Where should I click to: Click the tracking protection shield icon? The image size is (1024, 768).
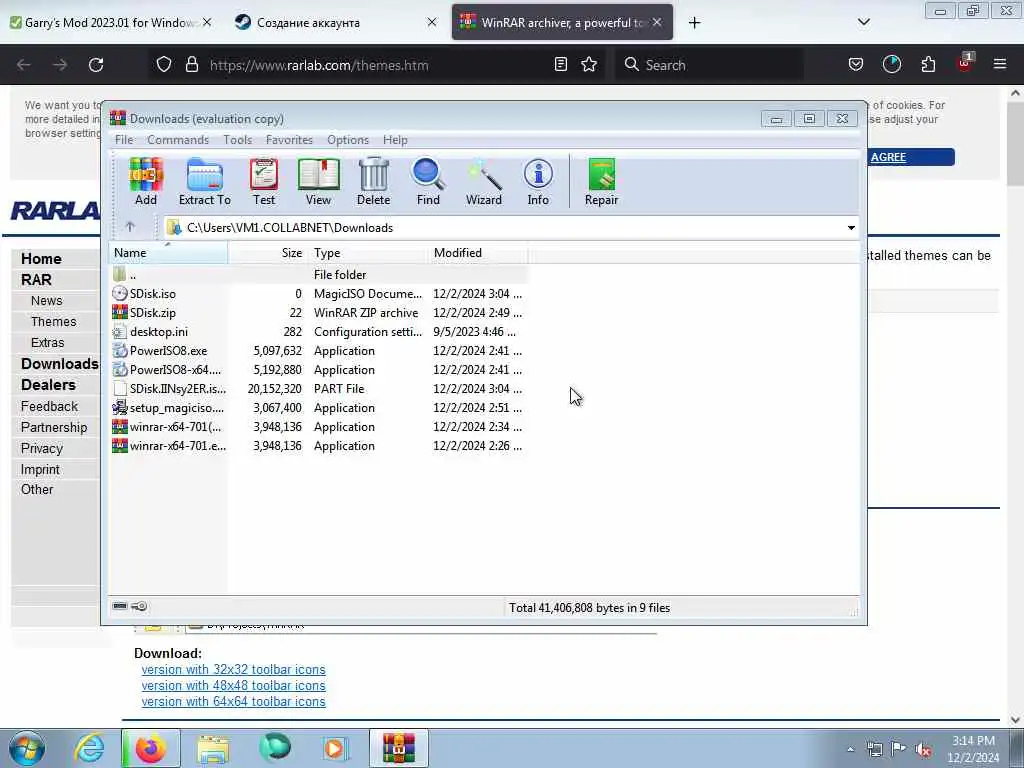coord(164,65)
